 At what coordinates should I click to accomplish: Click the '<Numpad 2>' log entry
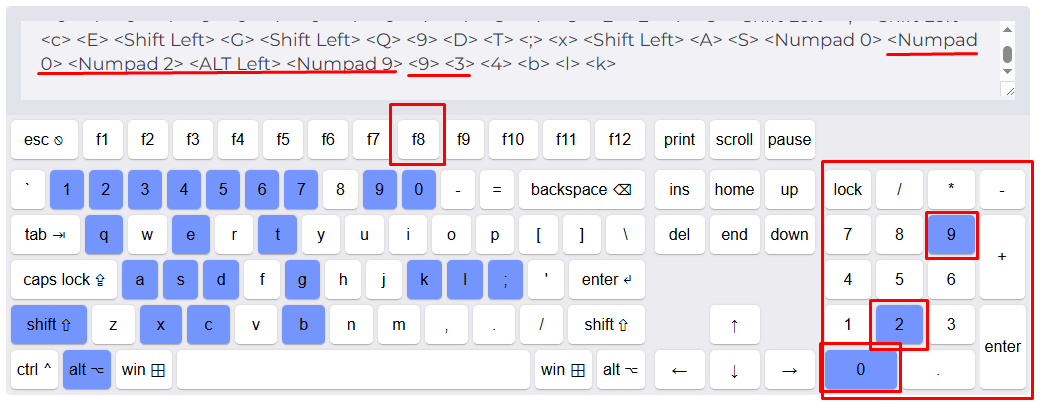pos(125,64)
